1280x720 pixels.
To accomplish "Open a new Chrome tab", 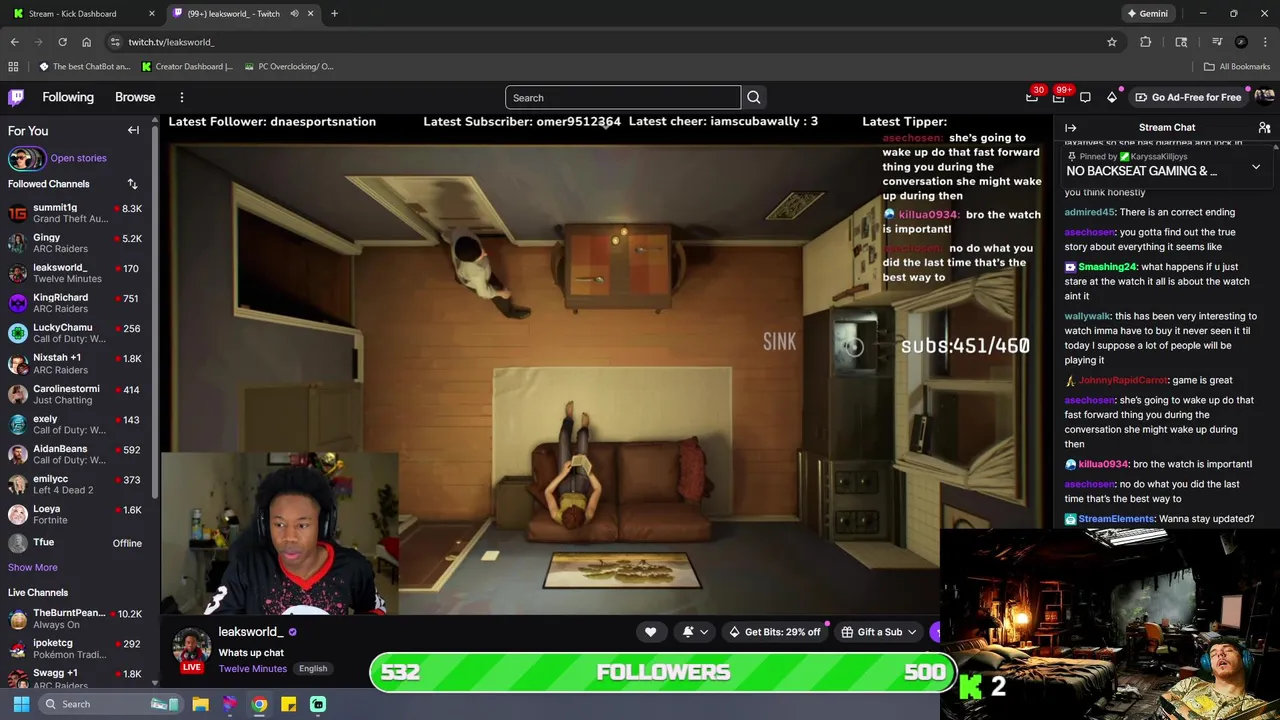I will [334, 14].
